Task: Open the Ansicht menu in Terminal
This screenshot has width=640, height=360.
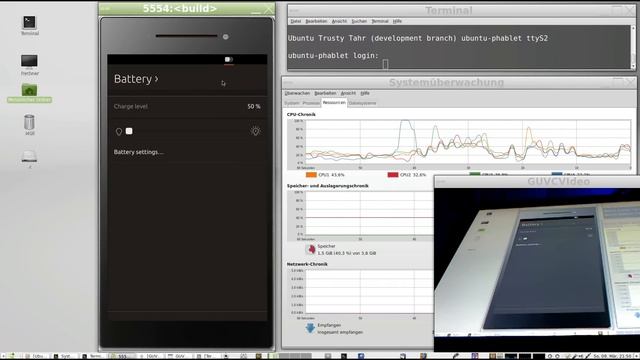Action: point(339,21)
